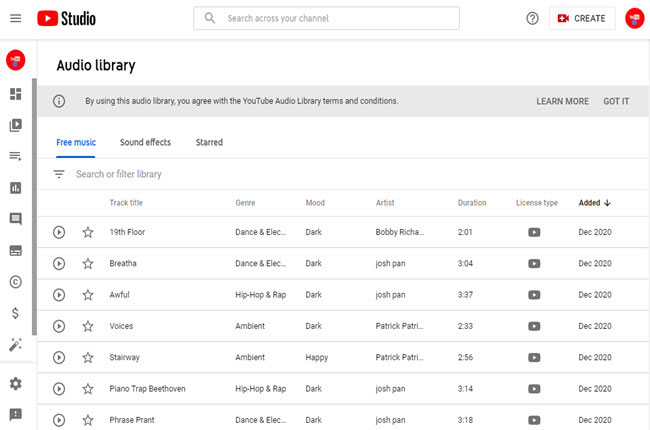This screenshot has width=650, height=430.
Task: Sort by the Added column header
Action: [x=594, y=203]
